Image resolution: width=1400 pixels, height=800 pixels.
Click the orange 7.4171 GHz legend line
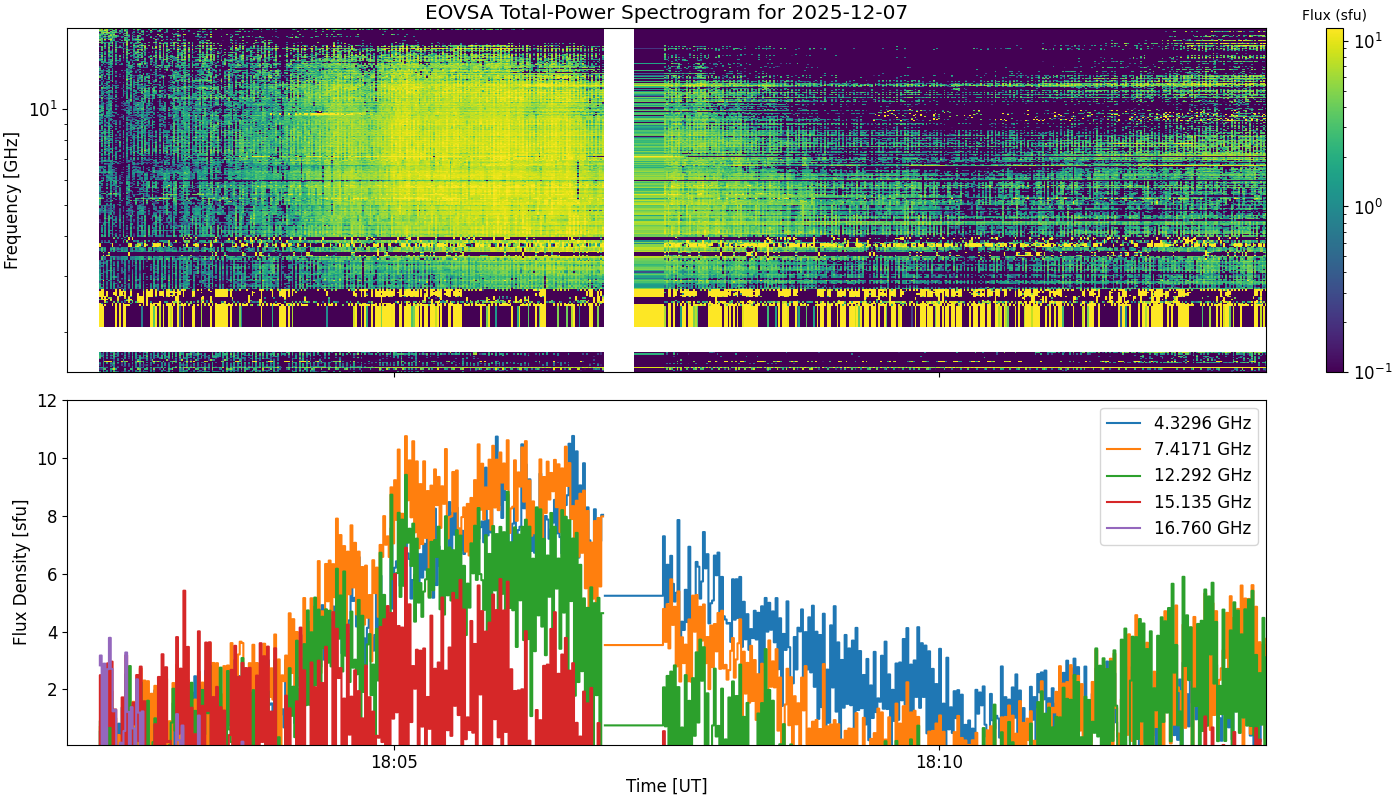click(1126, 450)
